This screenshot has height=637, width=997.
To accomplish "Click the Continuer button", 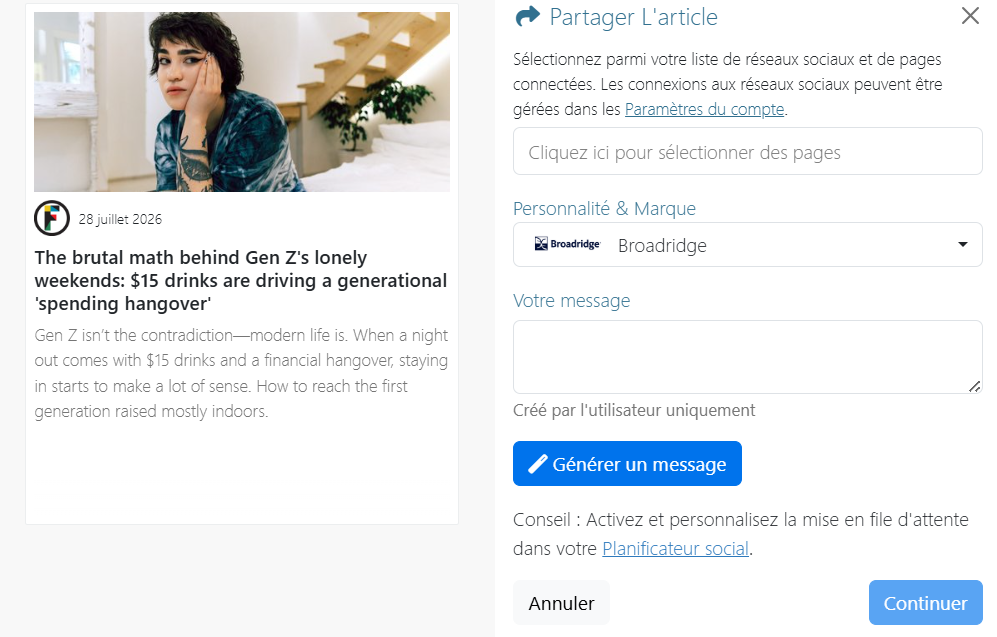I will coord(925,603).
